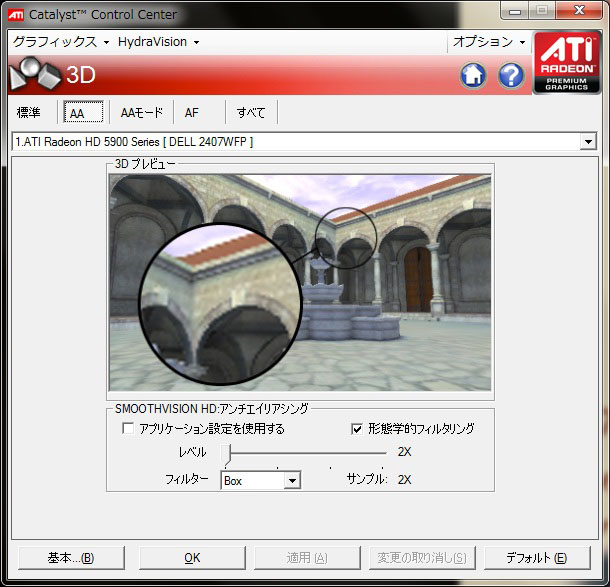This screenshot has width=610, height=587.
Task: Open the オプション menu
Action: pyautogui.click(x=489, y=42)
